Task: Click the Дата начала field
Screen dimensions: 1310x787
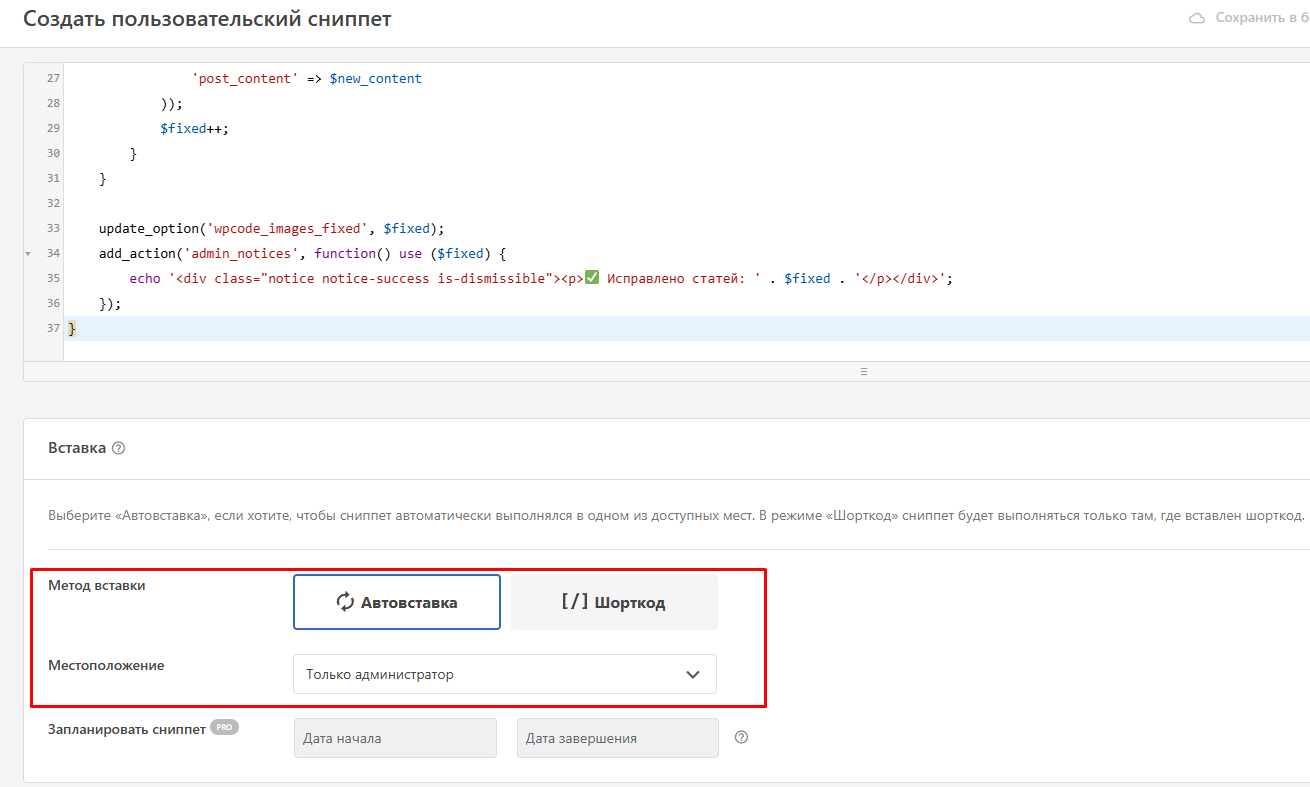Action: pos(395,738)
